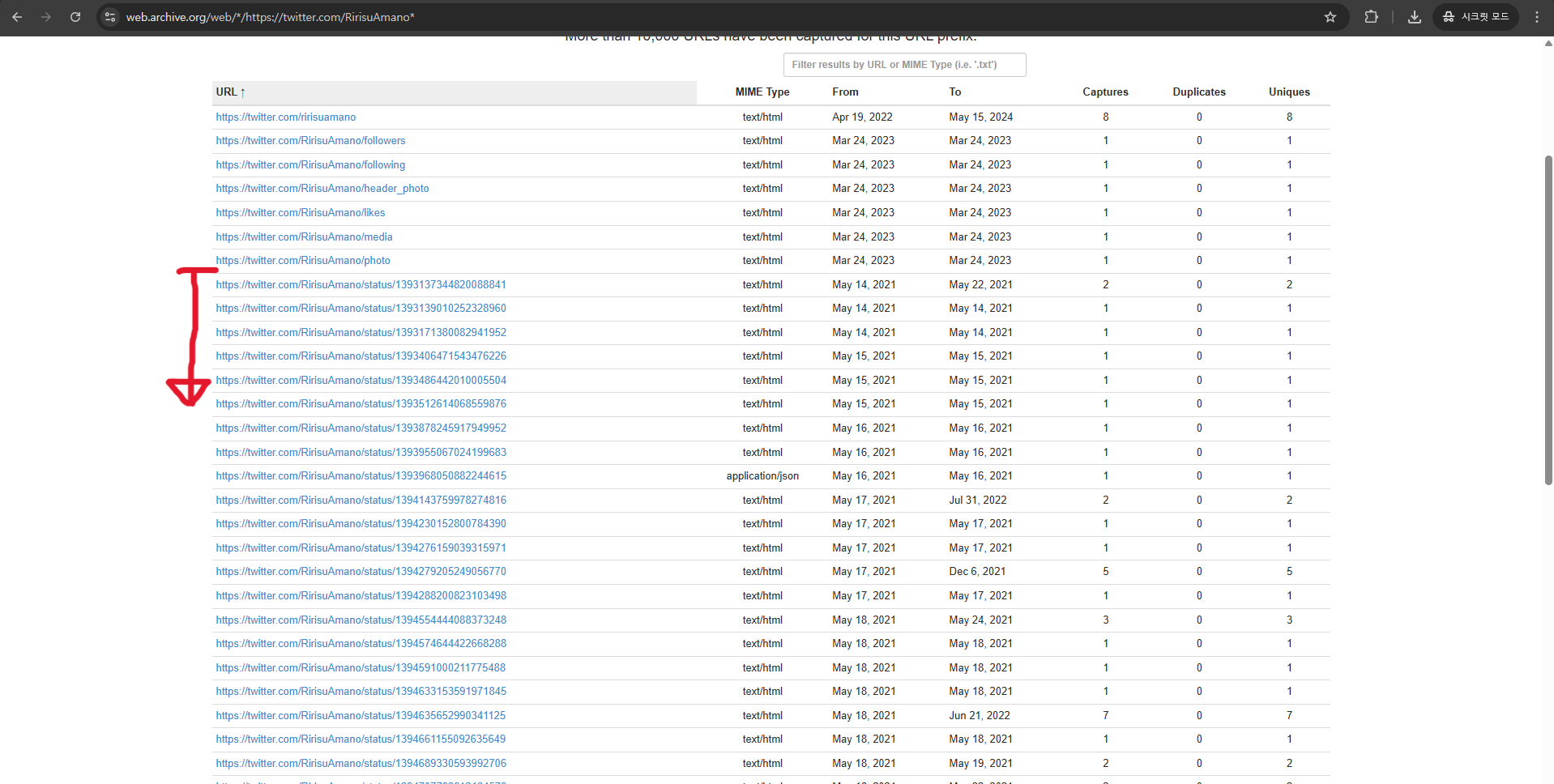Open the RirisuAmano/followers link
1554x784 pixels.
point(310,141)
